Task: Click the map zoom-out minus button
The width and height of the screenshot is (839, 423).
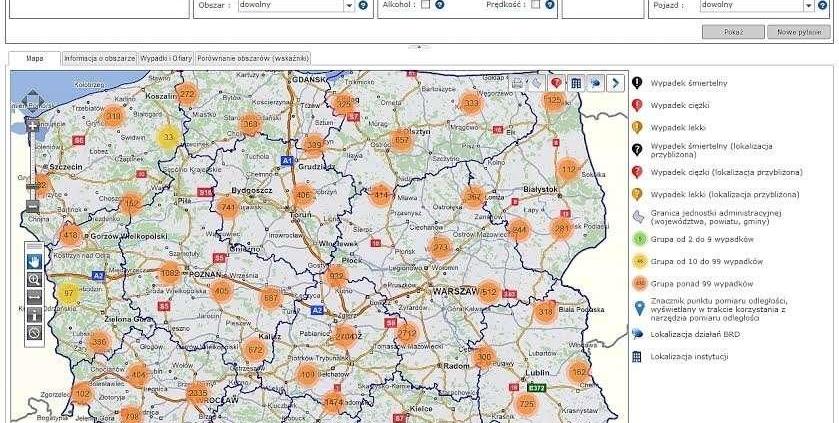Action: pos(33,206)
